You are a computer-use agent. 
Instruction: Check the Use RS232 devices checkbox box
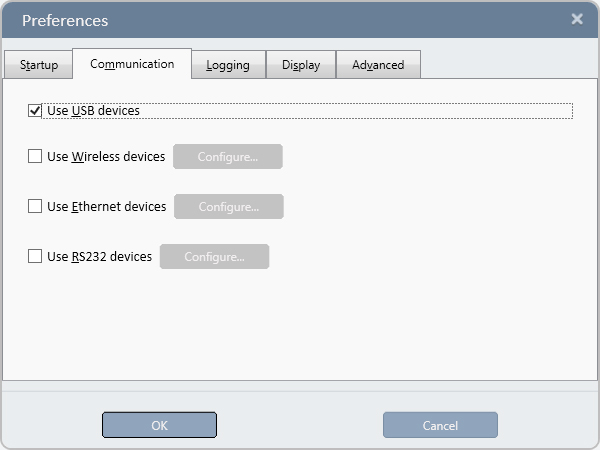(x=35, y=256)
